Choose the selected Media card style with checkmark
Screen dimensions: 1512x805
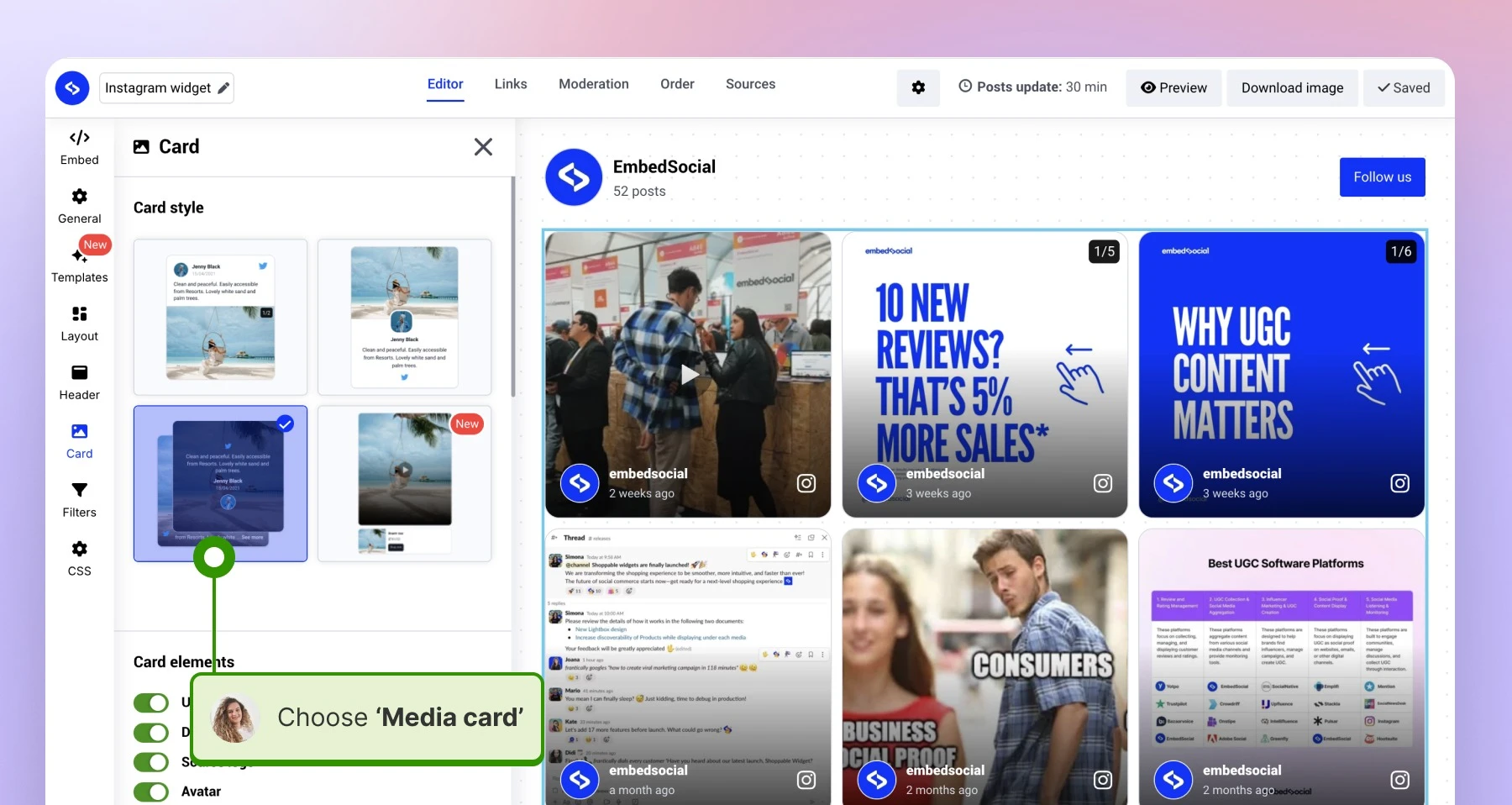(x=220, y=483)
